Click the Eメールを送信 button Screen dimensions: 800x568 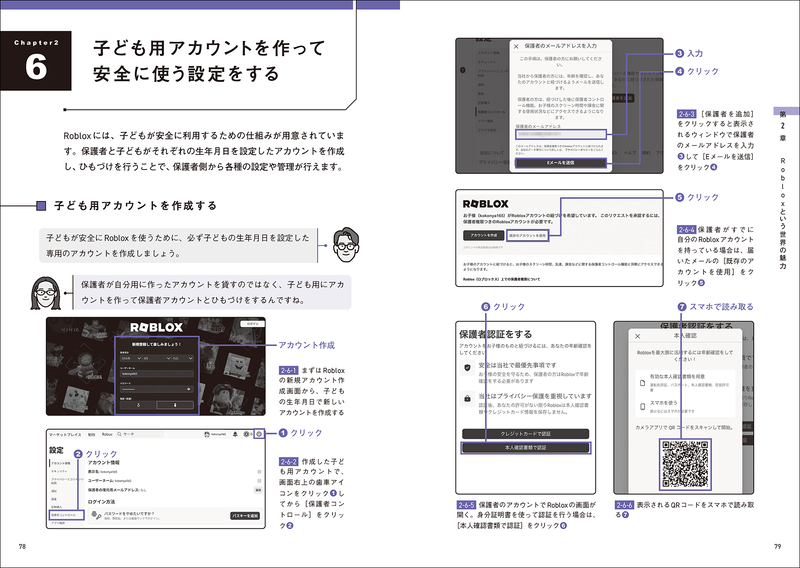coord(561,163)
